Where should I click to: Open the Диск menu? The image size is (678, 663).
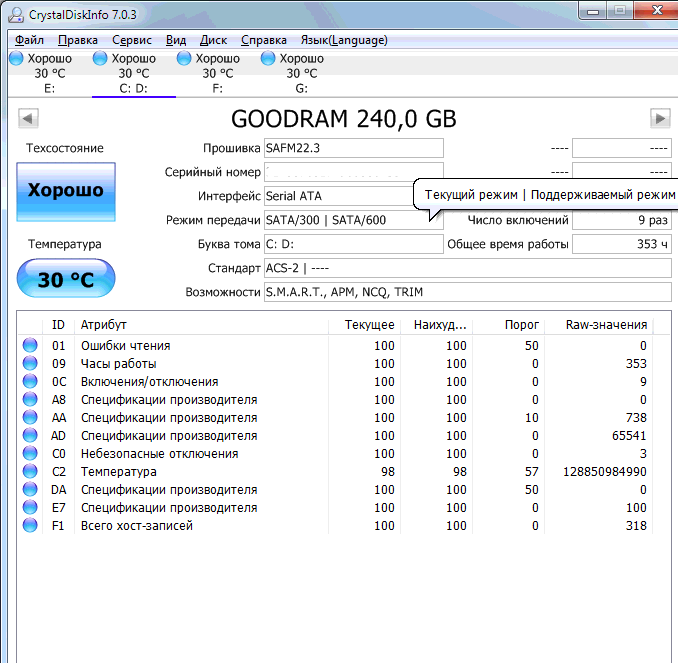pos(214,40)
